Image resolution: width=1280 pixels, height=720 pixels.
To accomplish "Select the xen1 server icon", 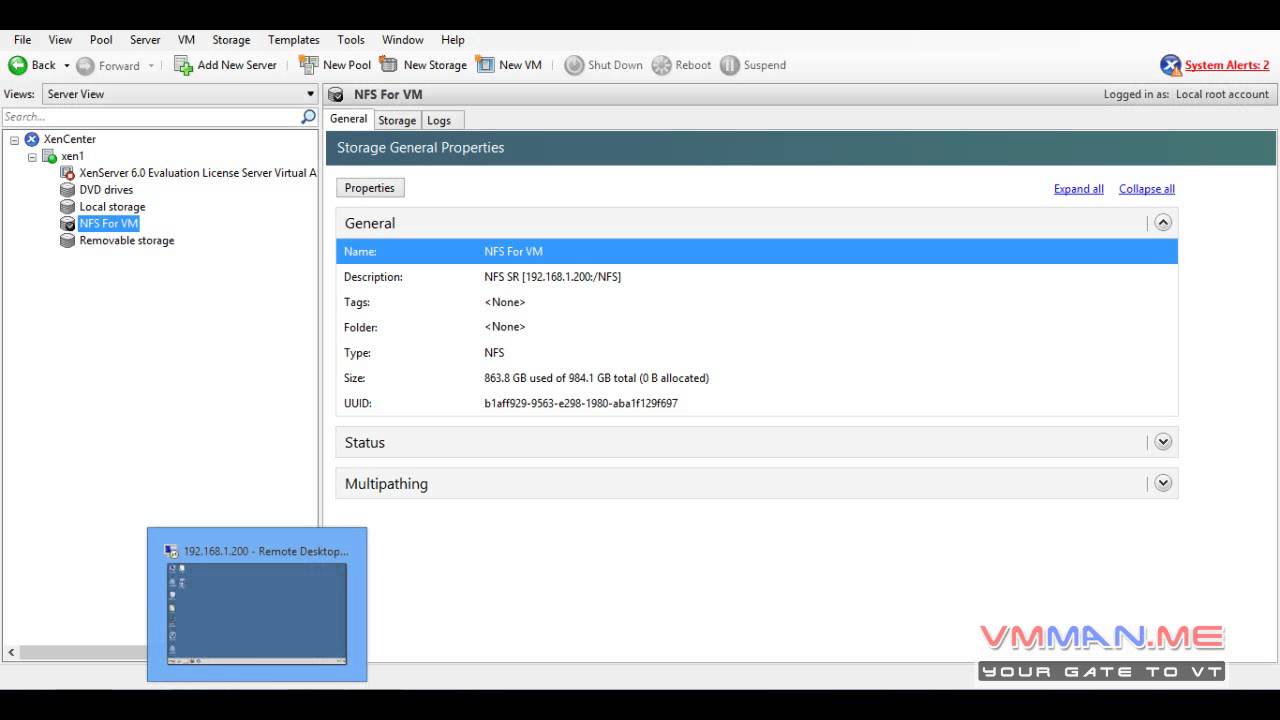I will 49,156.
